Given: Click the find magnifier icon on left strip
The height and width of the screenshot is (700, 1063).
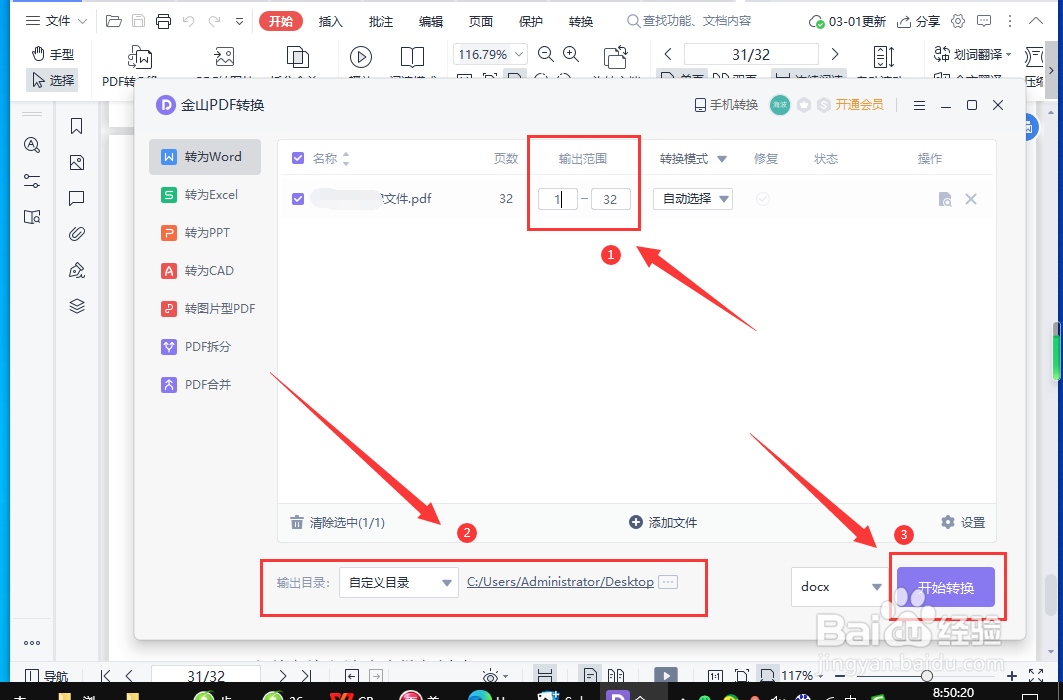Looking at the screenshot, I should [32, 145].
